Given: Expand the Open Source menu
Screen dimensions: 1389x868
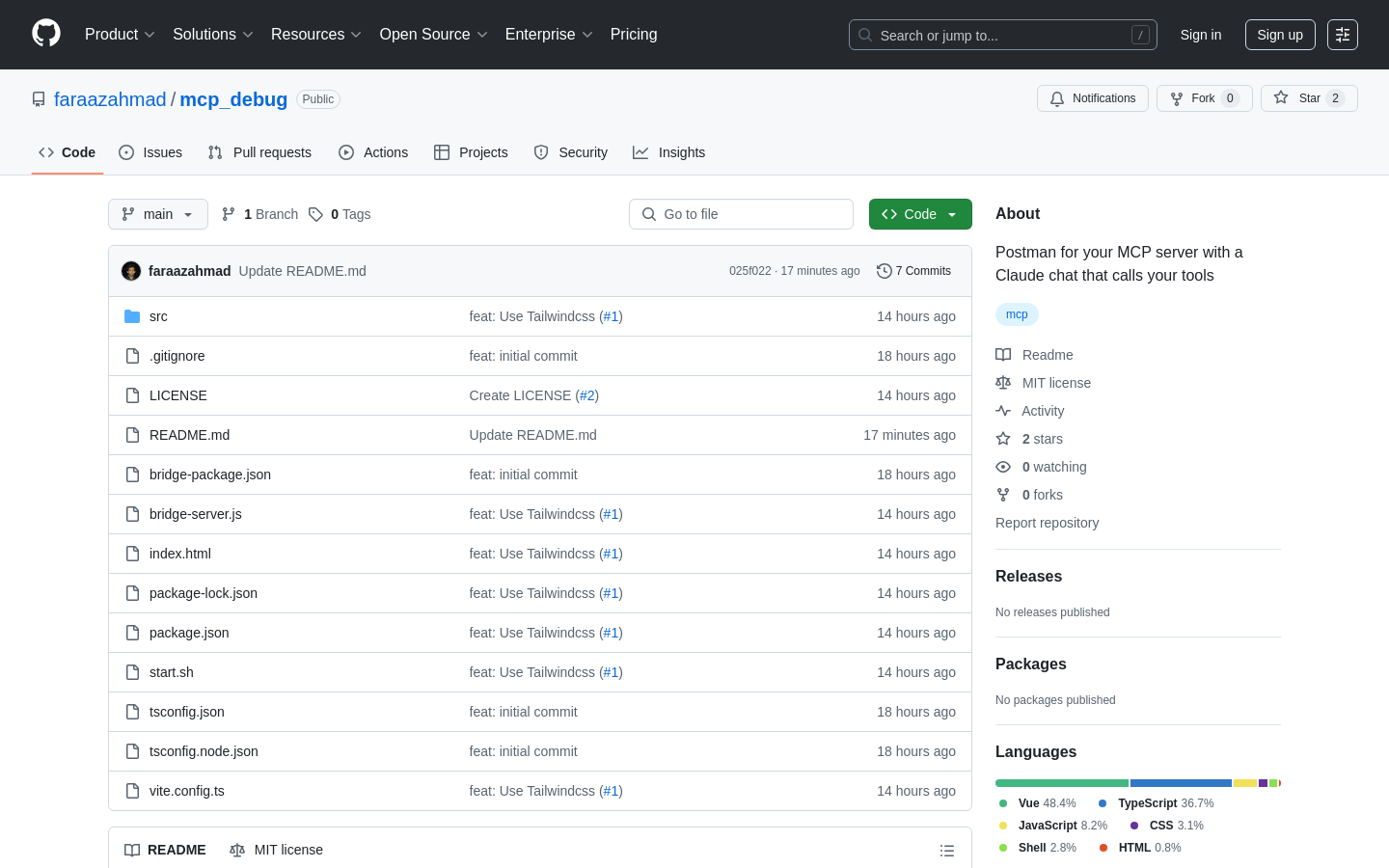Looking at the screenshot, I should [x=434, y=35].
